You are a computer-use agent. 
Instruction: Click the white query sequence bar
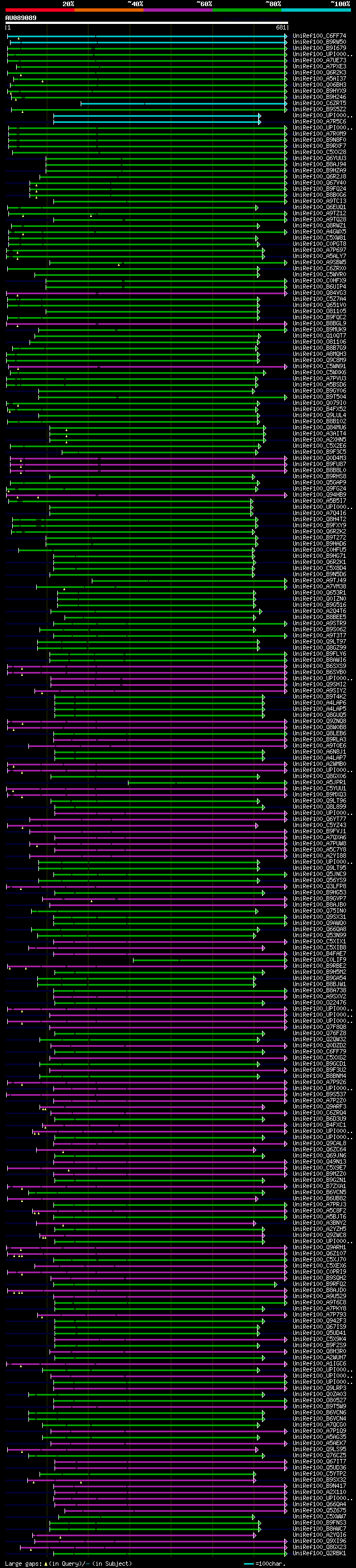pyautogui.click(x=147, y=23)
